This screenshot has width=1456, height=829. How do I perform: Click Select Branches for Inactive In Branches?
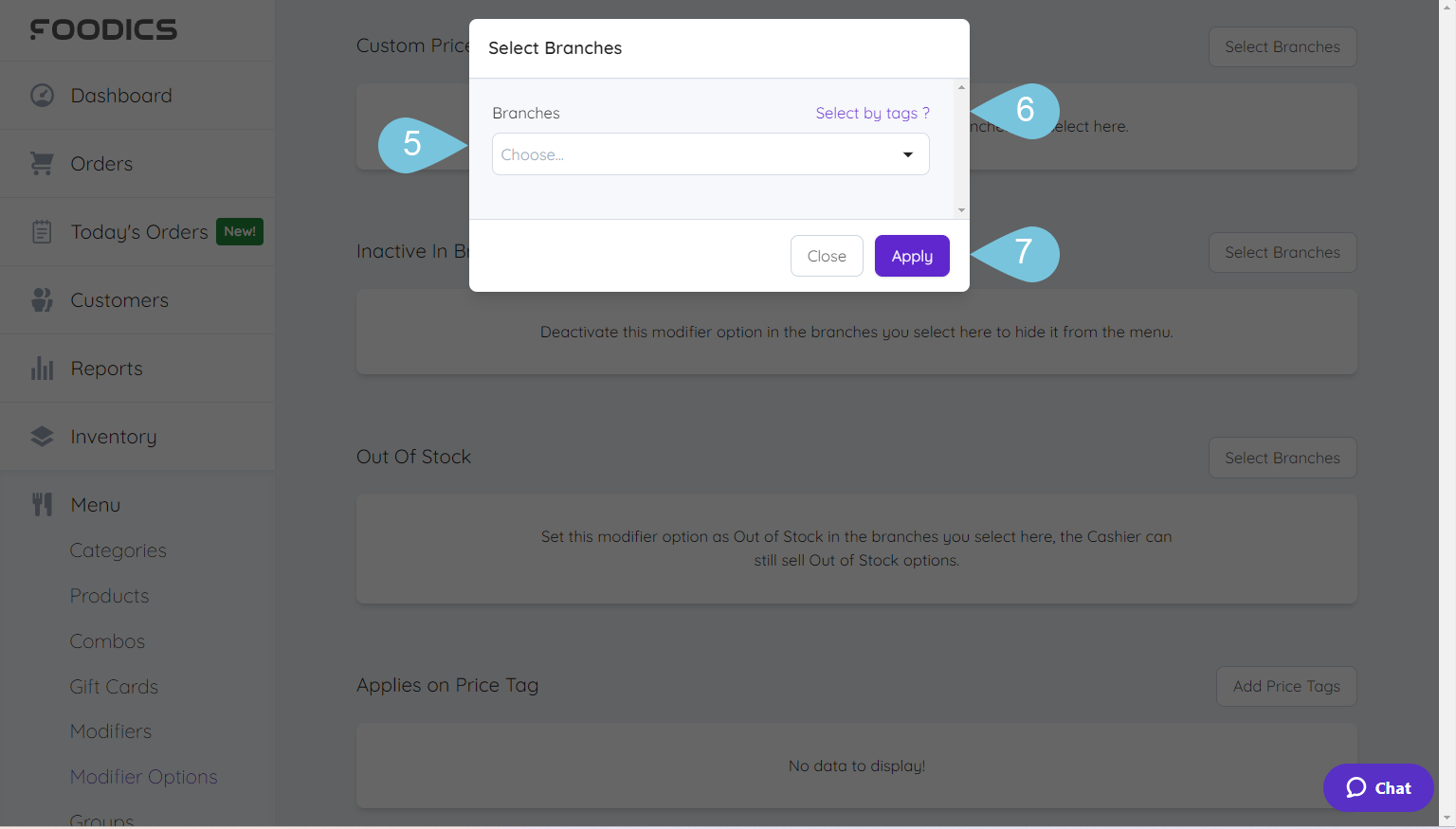tap(1283, 252)
